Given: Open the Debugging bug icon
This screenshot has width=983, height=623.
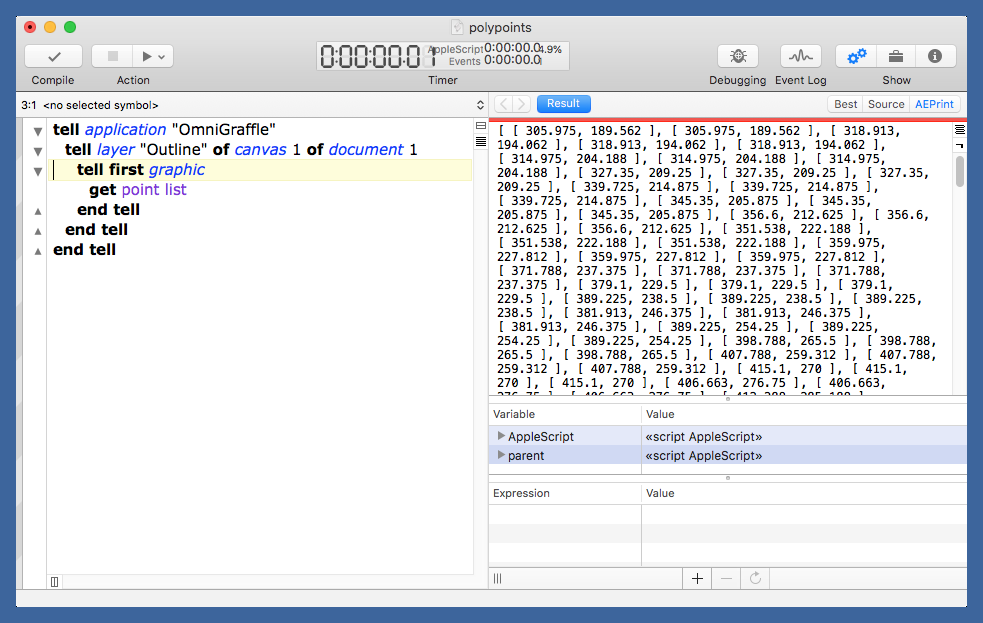Looking at the screenshot, I should click(737, 56).
